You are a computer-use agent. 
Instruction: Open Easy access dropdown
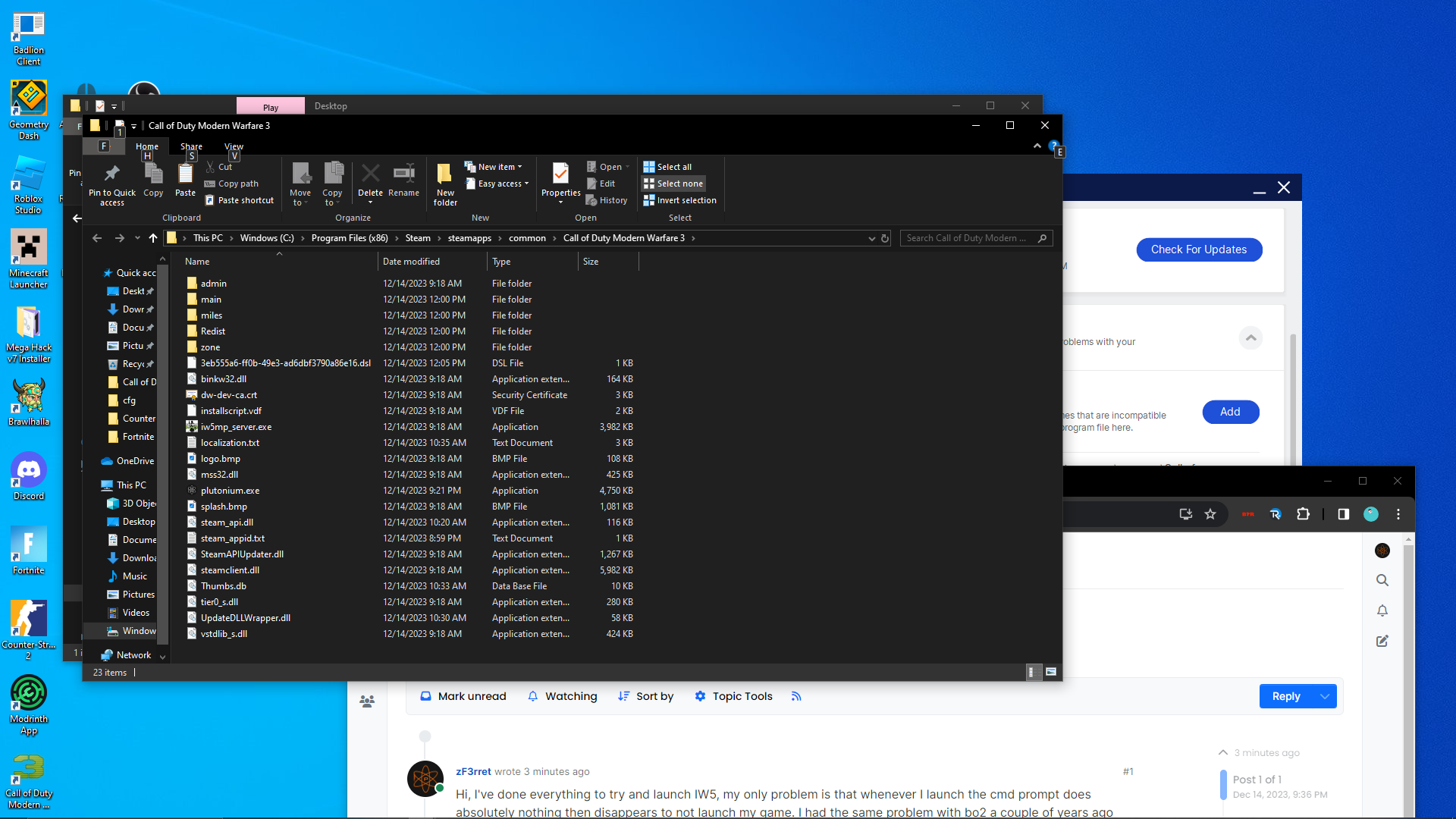[497, 184]
